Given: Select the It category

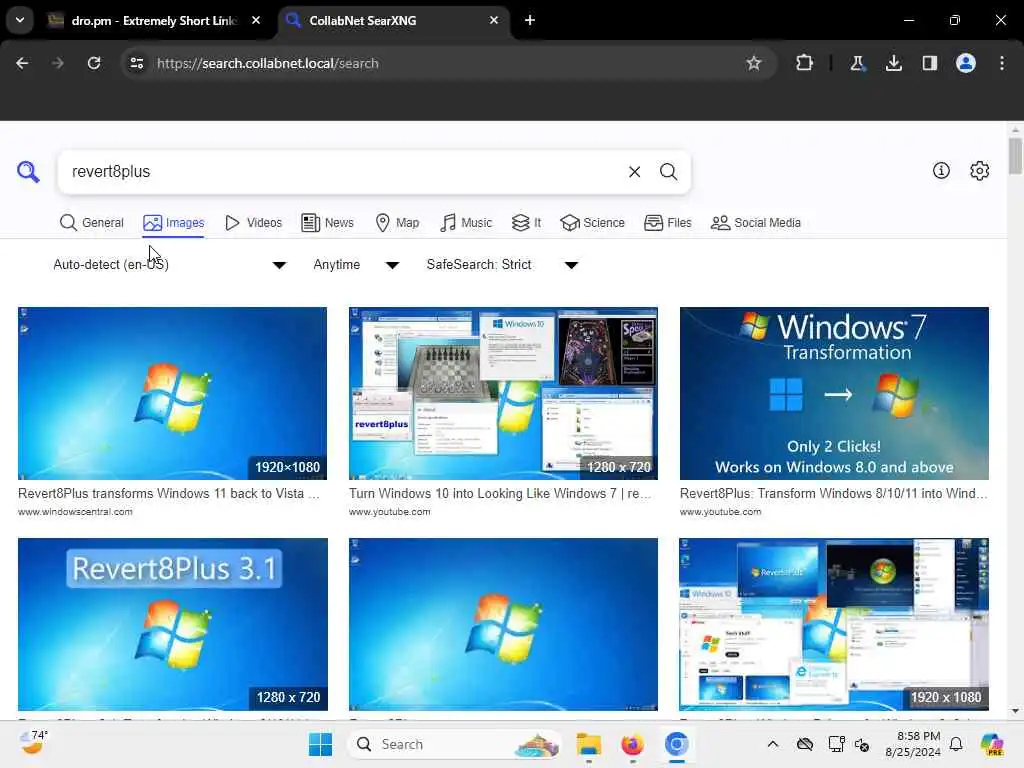Looking at the screenshot, I should tap(526, 223).
